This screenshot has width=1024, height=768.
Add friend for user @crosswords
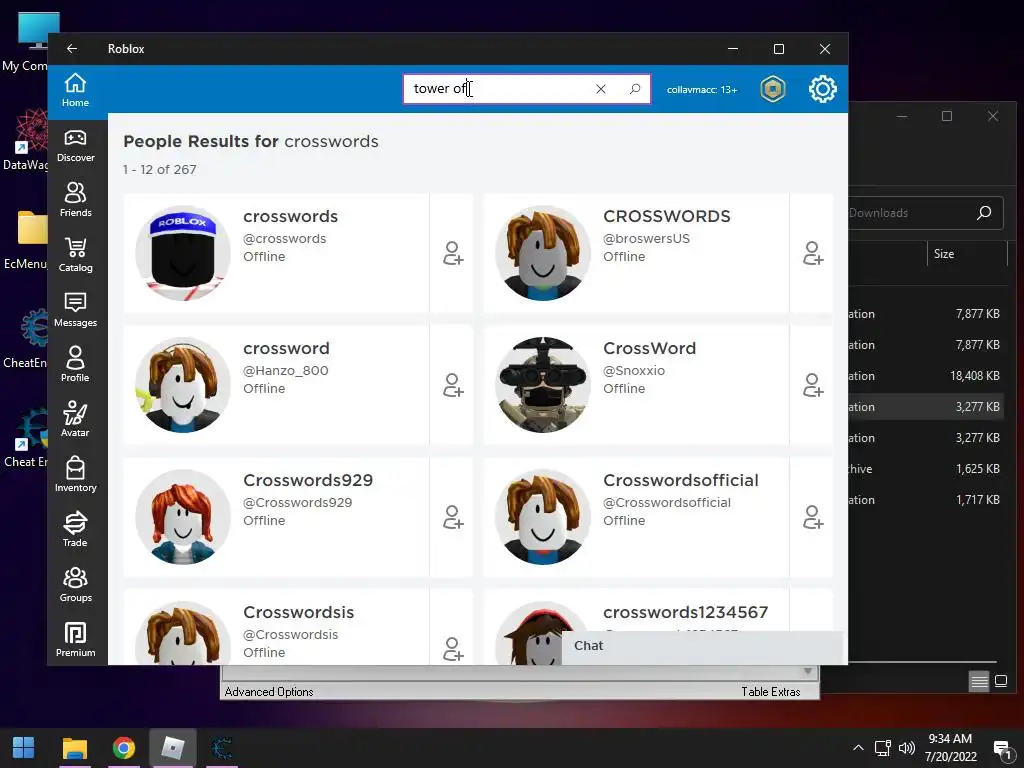coord(453,253)
